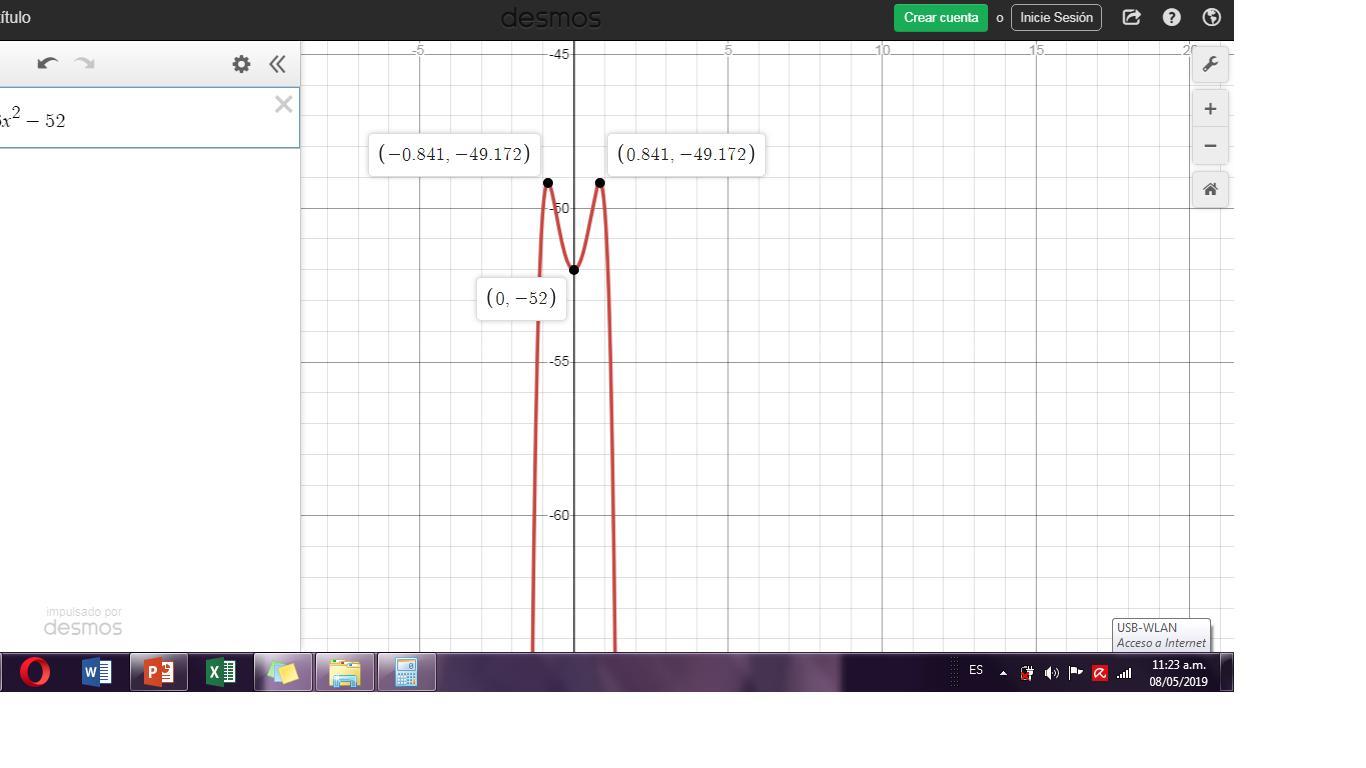Open Calculator from the taskbar

click(x=406, y=672)
